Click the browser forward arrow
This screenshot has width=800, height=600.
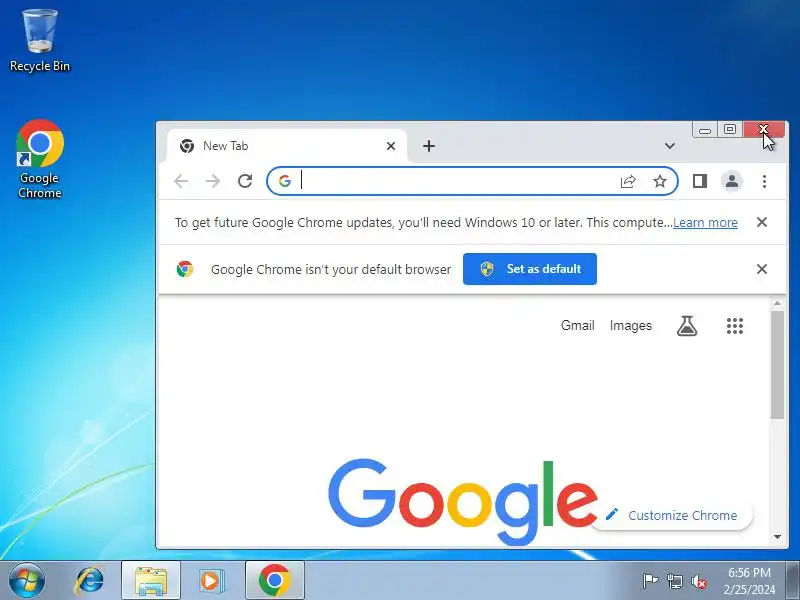pyautogui.click(x=213, y=181)
